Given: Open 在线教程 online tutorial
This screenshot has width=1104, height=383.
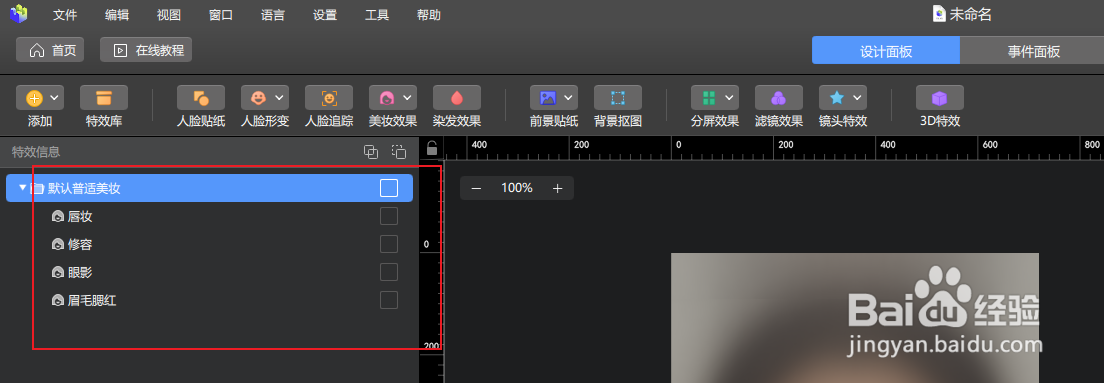Looking at the screenshot, I should [x=146, y=50].
